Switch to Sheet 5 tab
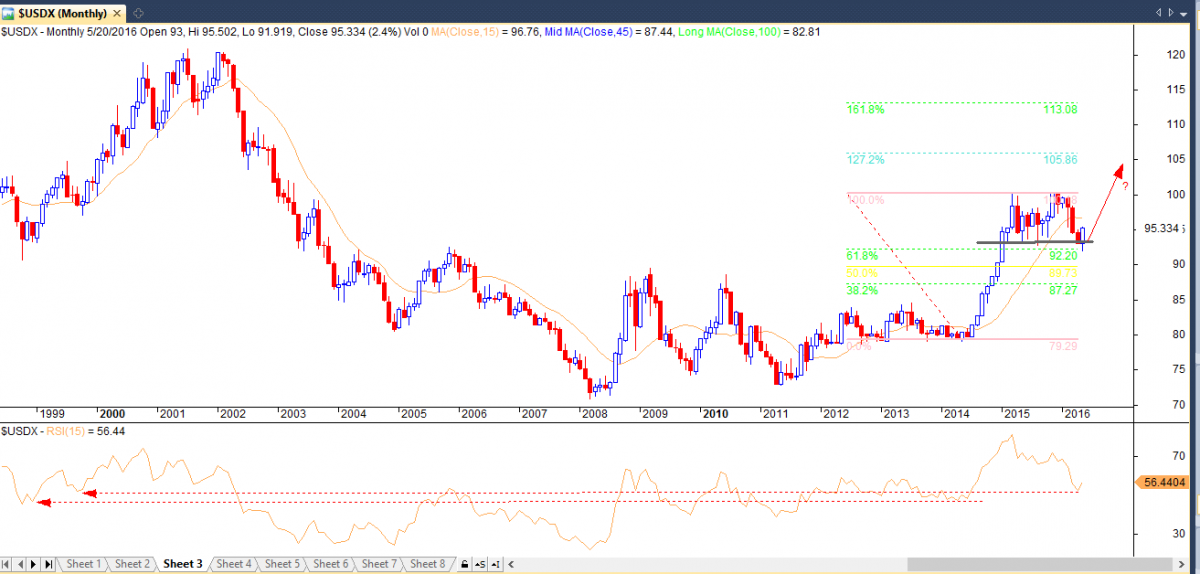The height and width of the screenshot is (574, 1200). 281,565
